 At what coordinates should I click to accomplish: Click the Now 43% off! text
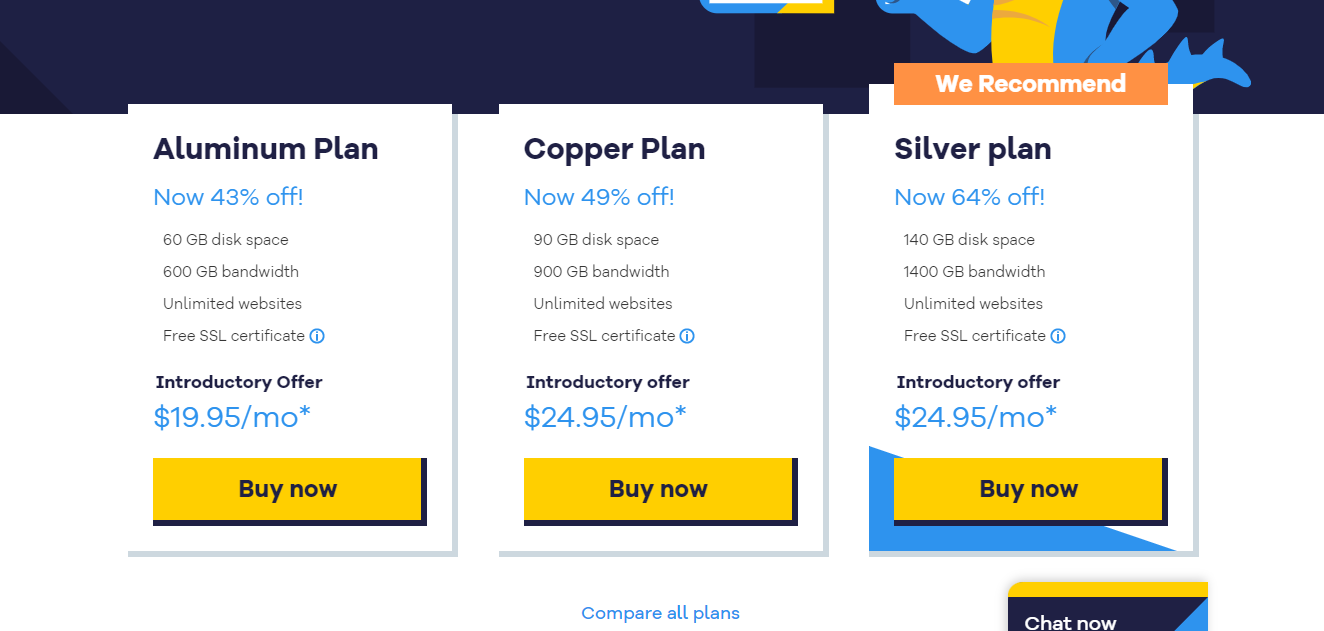(228, 197)
